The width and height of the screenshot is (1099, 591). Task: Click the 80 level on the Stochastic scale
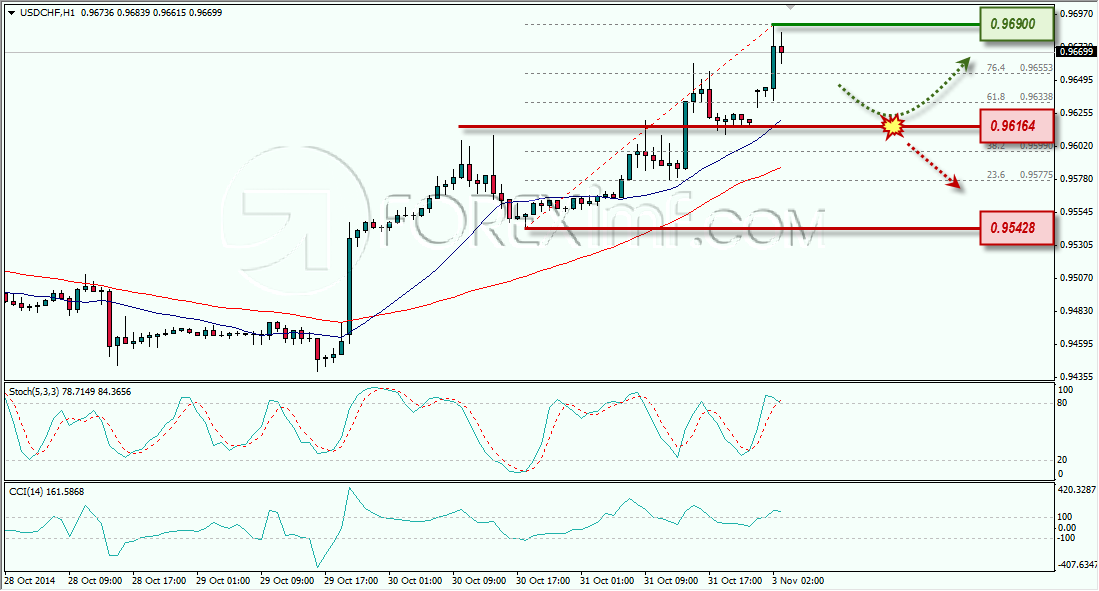point(1063,403)
